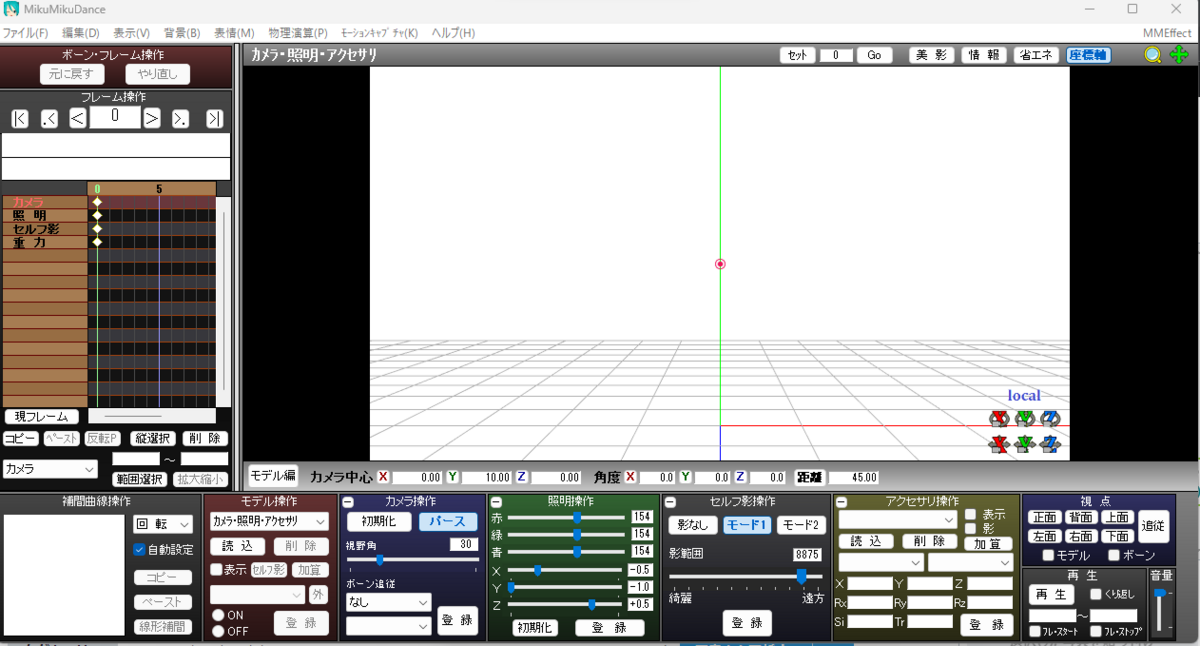Open the 背景(B) menu
This screenshot has height=646, width=1200.
[x=182, y=33]
